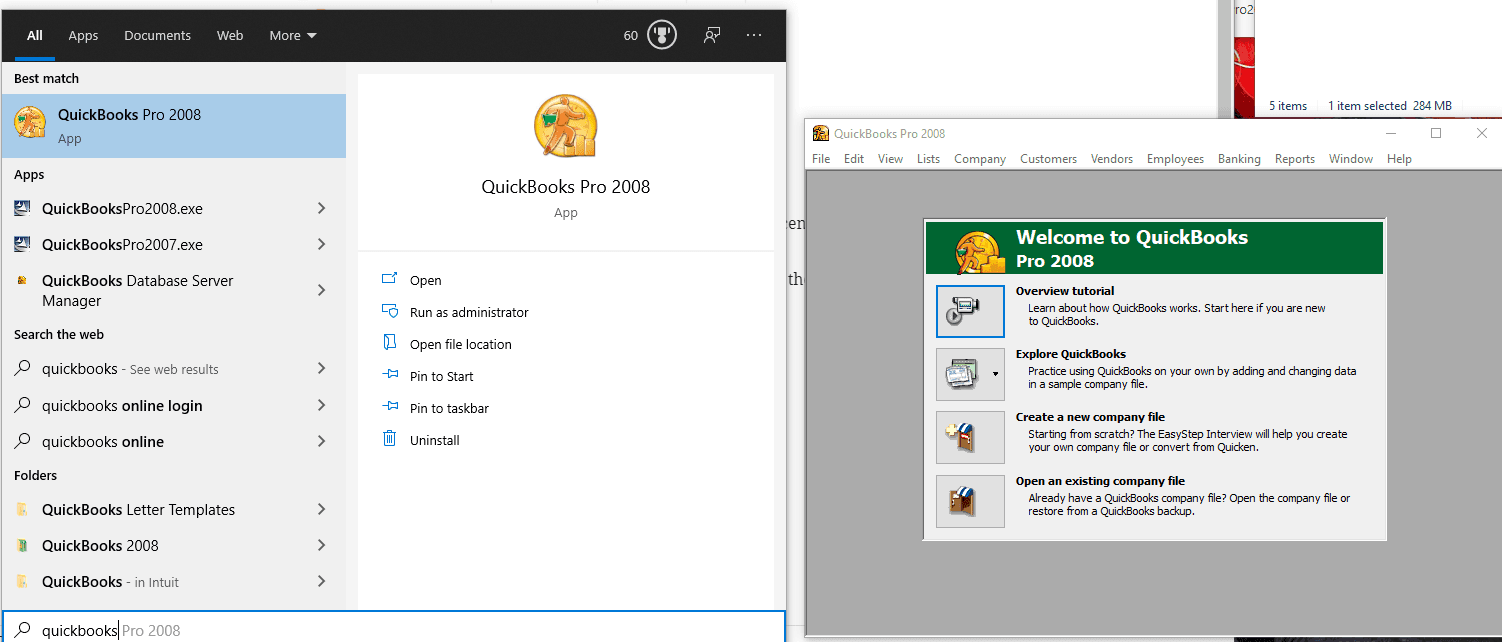Click the Run as administrator shield icon

(x=390, y=312)
